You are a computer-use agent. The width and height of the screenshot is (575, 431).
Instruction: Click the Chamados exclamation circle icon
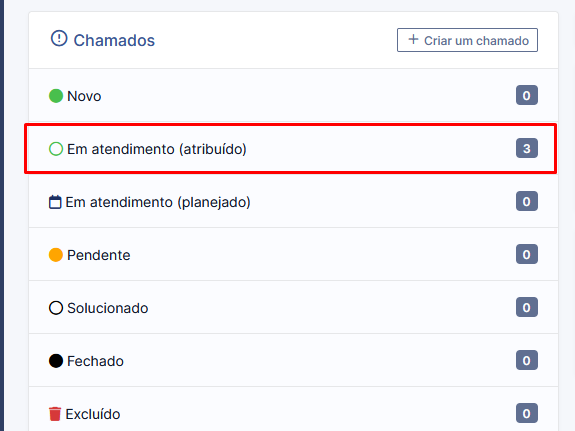pyautogui.click(x=59, y=38)
